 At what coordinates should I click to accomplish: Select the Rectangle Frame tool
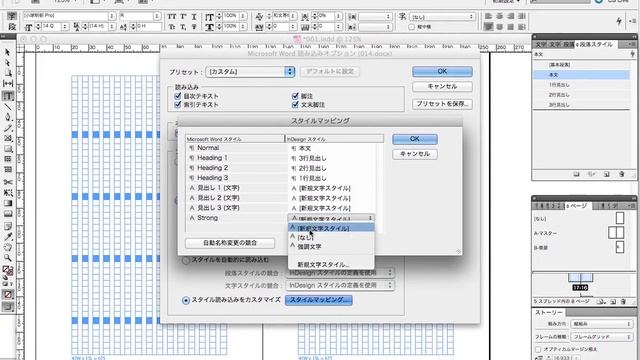click(7, 138)
